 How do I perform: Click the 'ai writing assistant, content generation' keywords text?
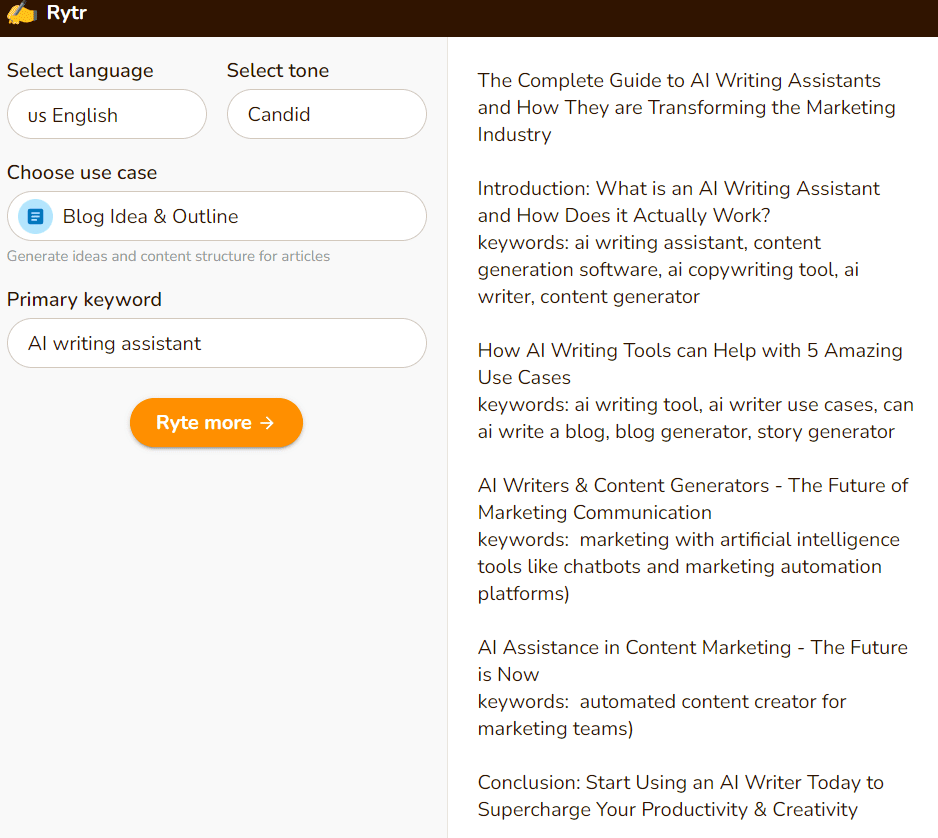tap(668, 269)
